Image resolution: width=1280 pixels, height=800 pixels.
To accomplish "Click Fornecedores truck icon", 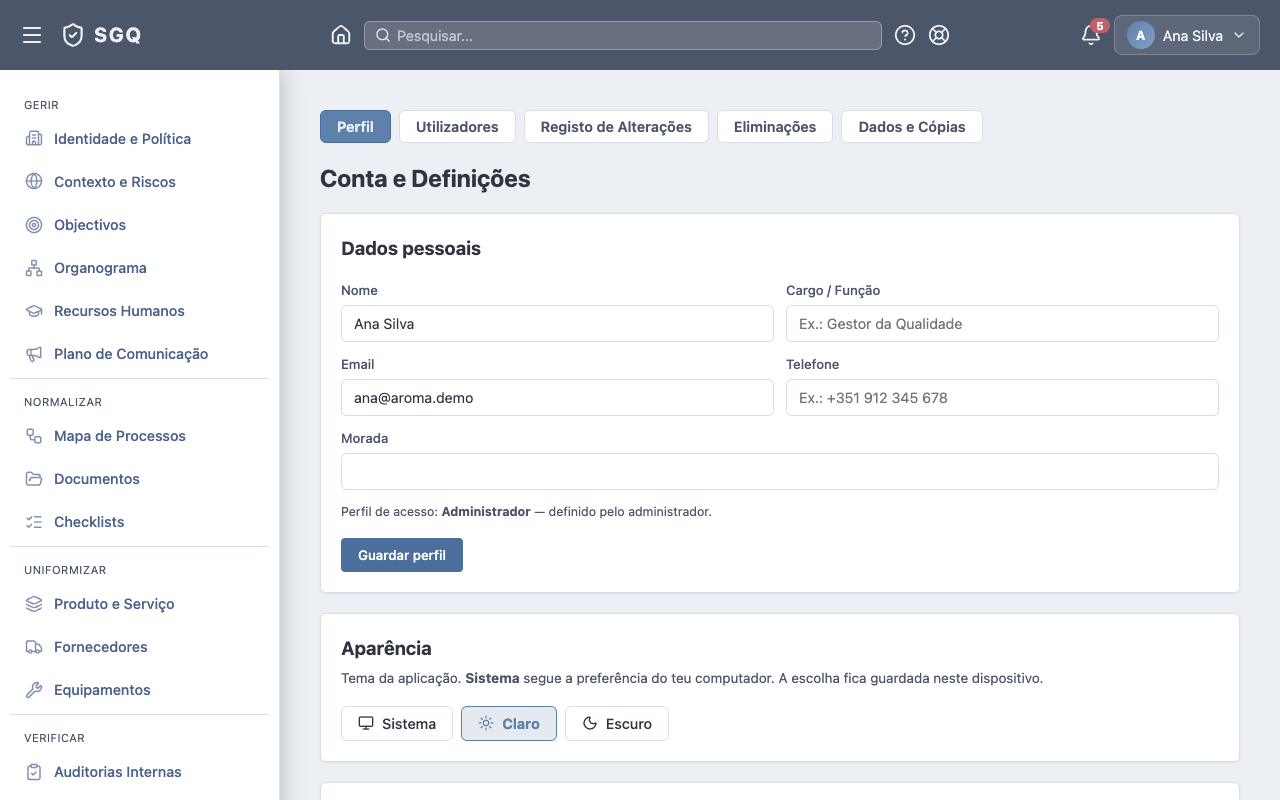I will (34, 647).
